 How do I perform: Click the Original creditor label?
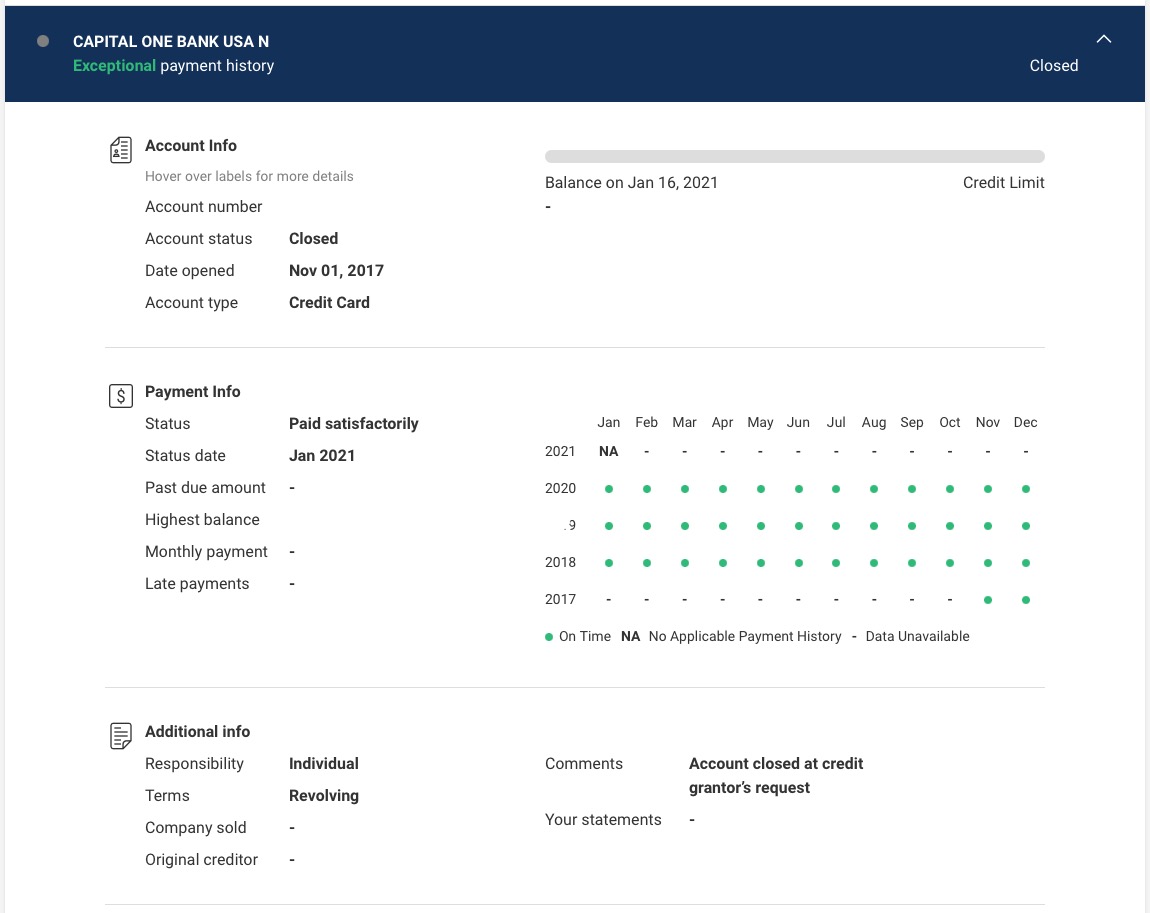(201, 859)
